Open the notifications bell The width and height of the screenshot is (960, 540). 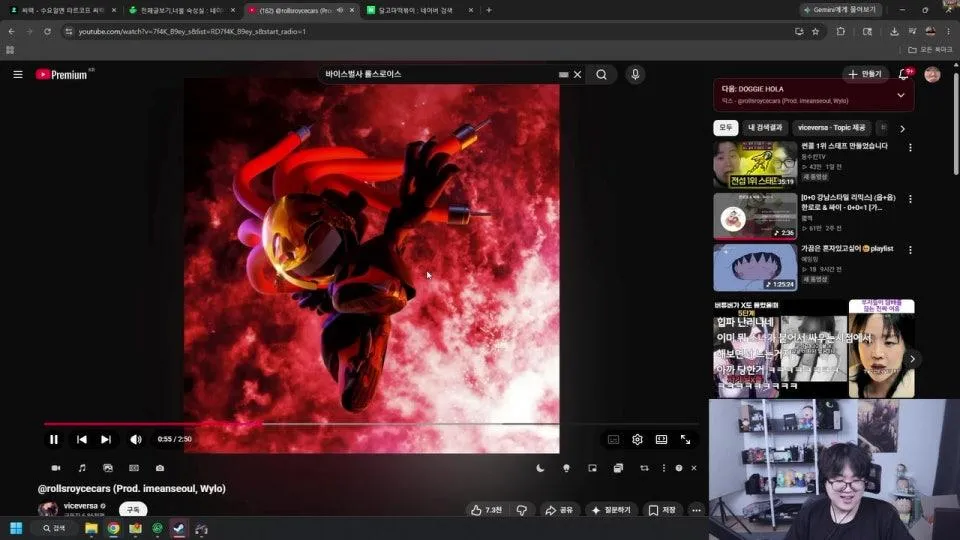[x=904, y=74]
